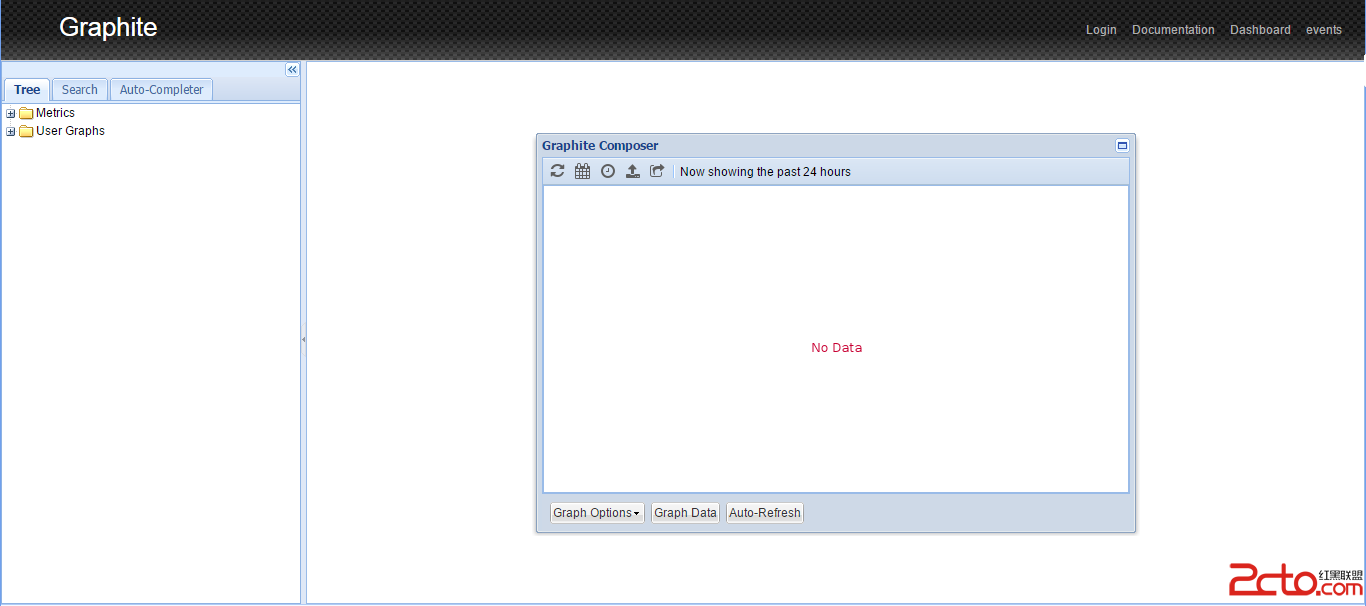Click the Graphite Composer title bar text

tap(600, 146)
